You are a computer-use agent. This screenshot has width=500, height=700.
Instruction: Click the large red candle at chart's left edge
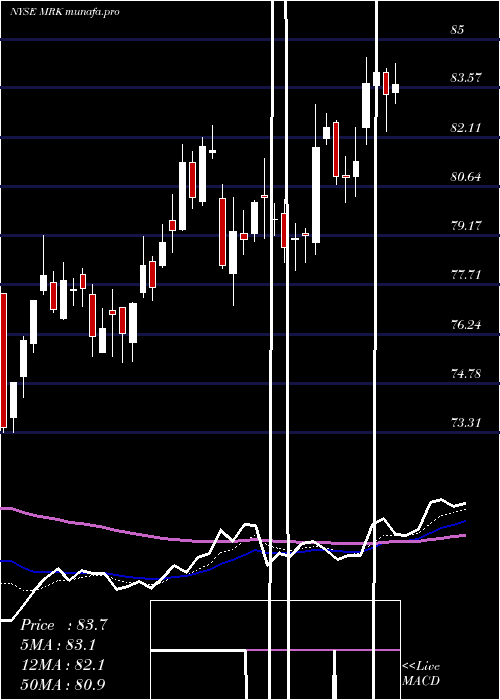tap(3, 361)
